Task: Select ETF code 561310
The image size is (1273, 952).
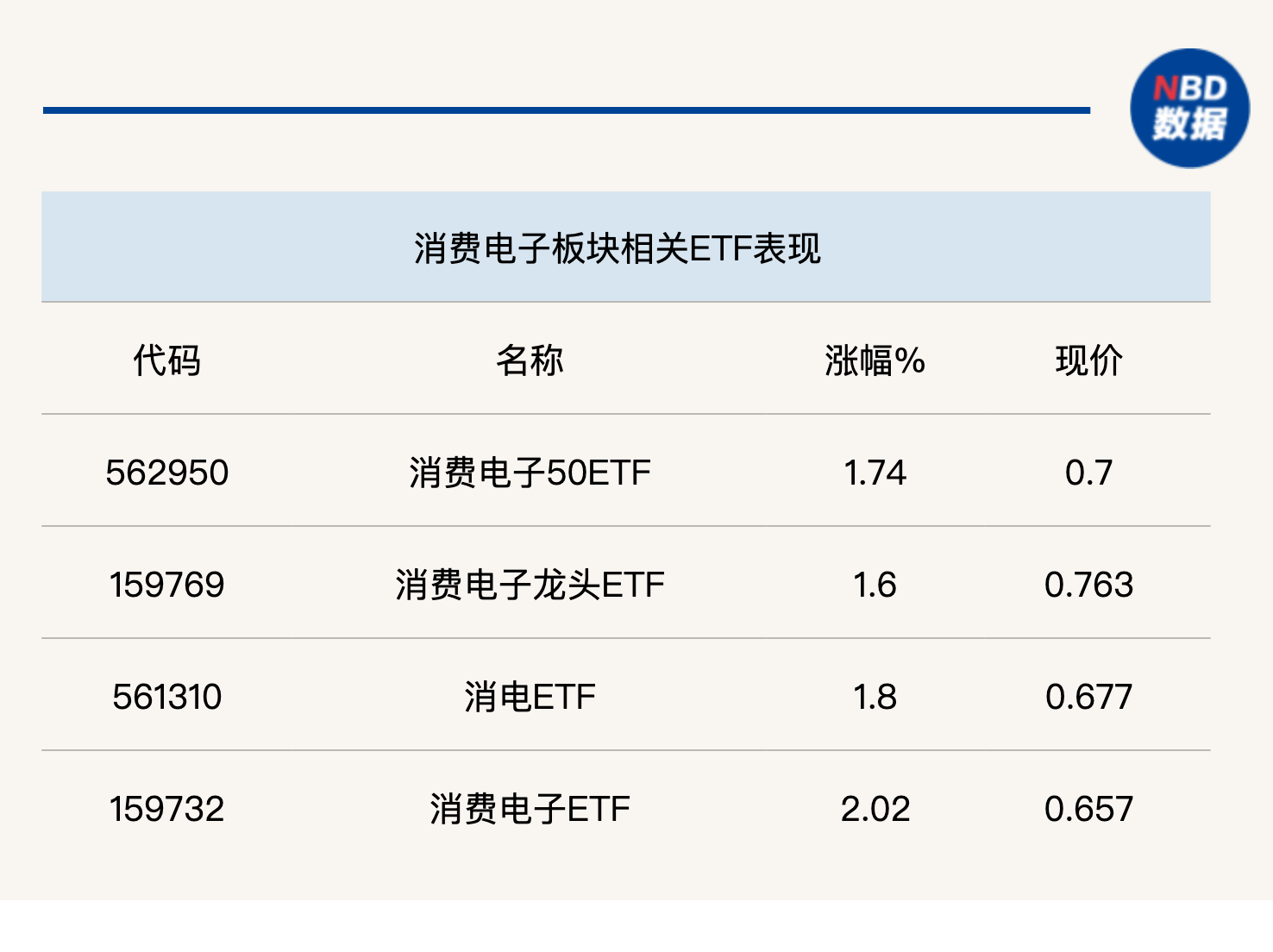Action: click(x=166, y=697)
